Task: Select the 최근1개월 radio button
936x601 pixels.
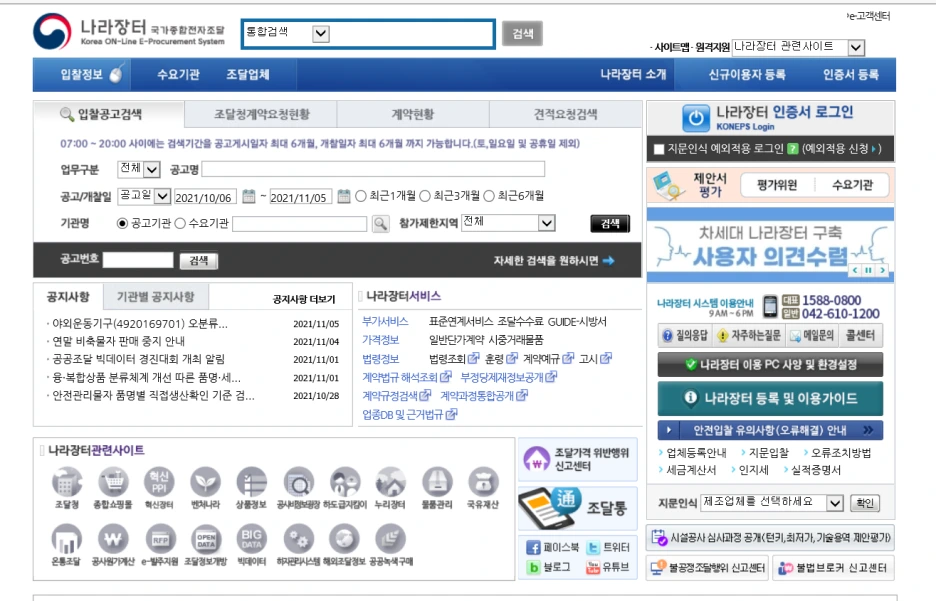Action: (x=361, y=196)
